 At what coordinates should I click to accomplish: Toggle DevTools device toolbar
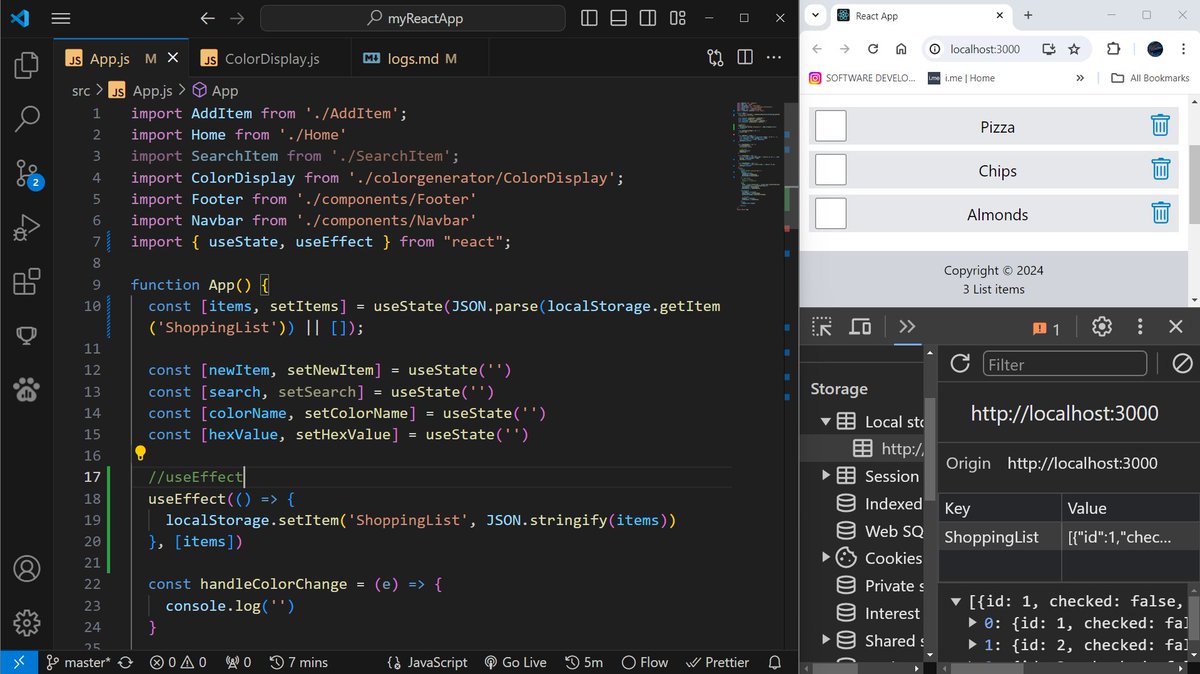point(860,327)
